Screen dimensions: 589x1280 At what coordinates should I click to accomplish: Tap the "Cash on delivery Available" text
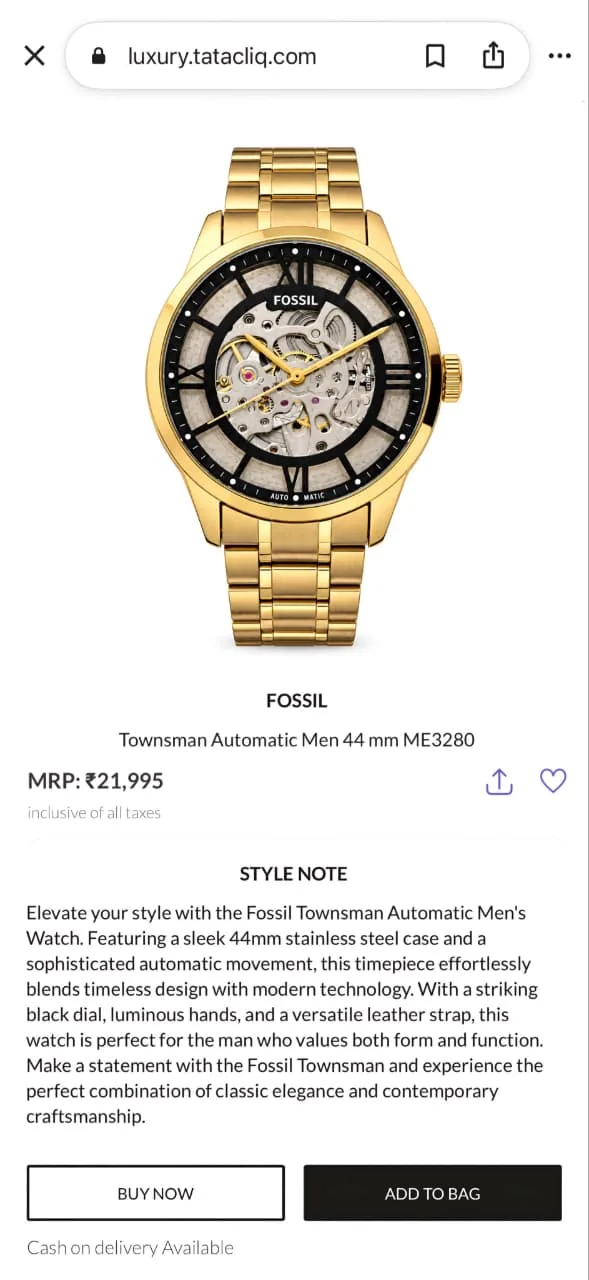pos(130,1248)
